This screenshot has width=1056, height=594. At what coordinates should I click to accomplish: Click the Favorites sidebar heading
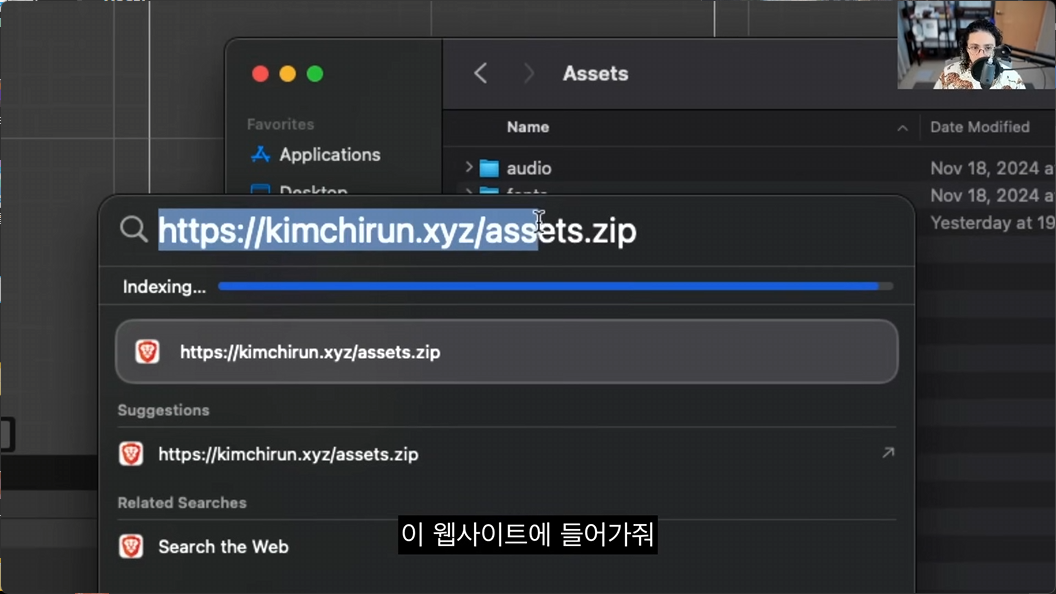point(280,125)
